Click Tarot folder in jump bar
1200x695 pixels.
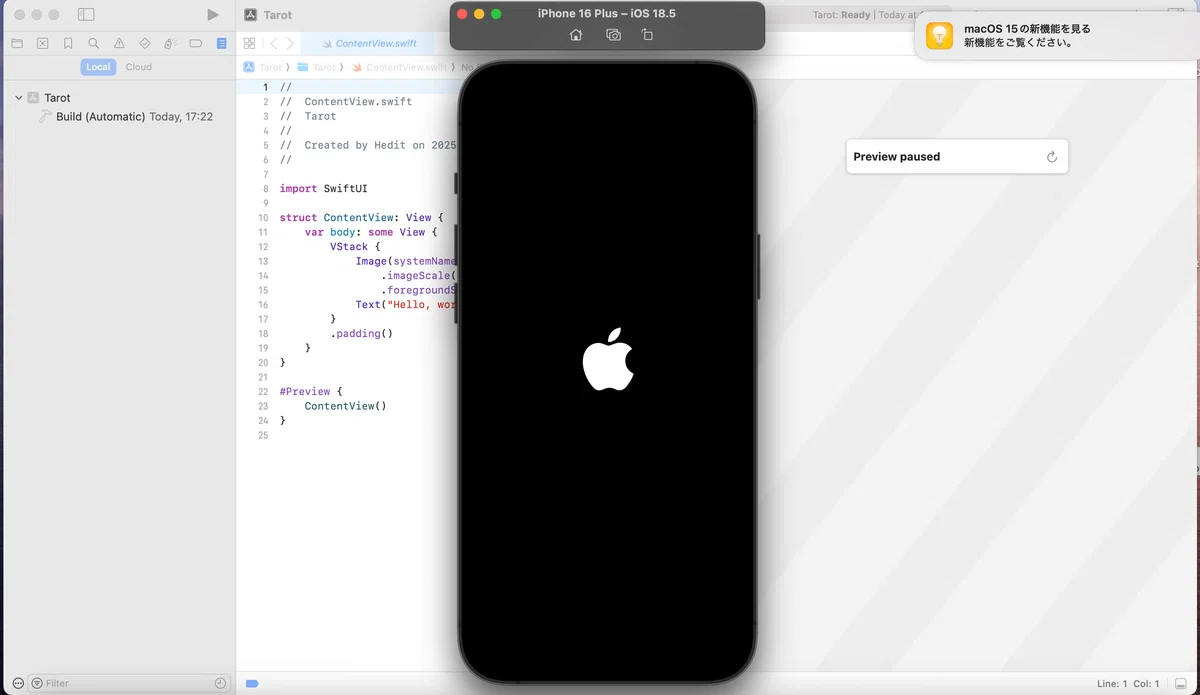(317, 67)
